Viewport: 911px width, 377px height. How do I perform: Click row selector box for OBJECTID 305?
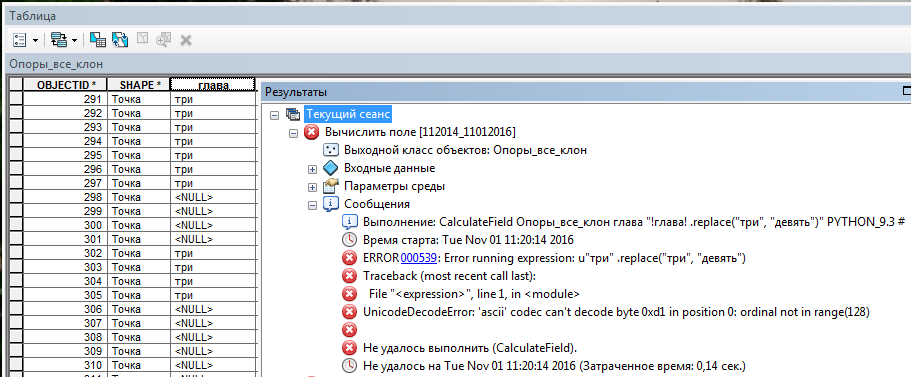pos(16,295)
